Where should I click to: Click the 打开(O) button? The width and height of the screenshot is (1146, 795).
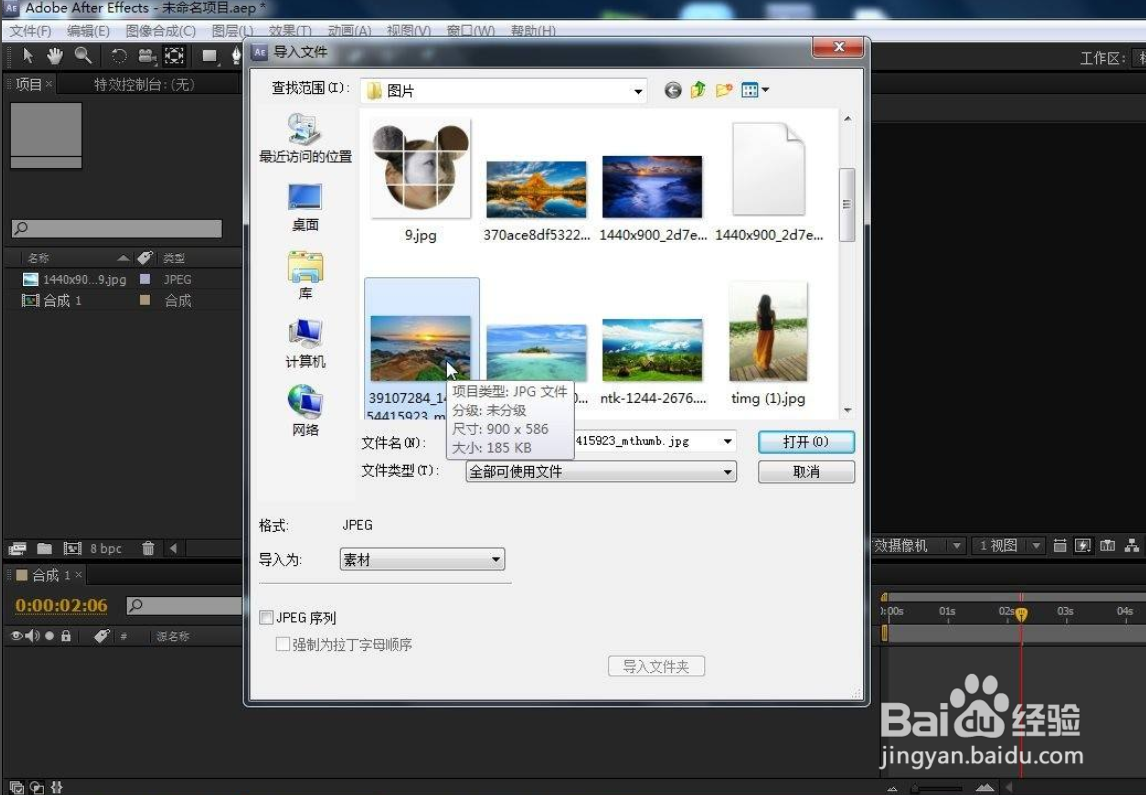[805, 442]
